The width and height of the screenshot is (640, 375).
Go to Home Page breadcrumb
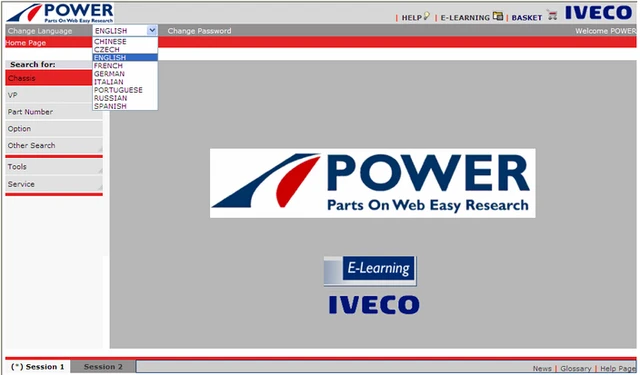coord(26,43)
